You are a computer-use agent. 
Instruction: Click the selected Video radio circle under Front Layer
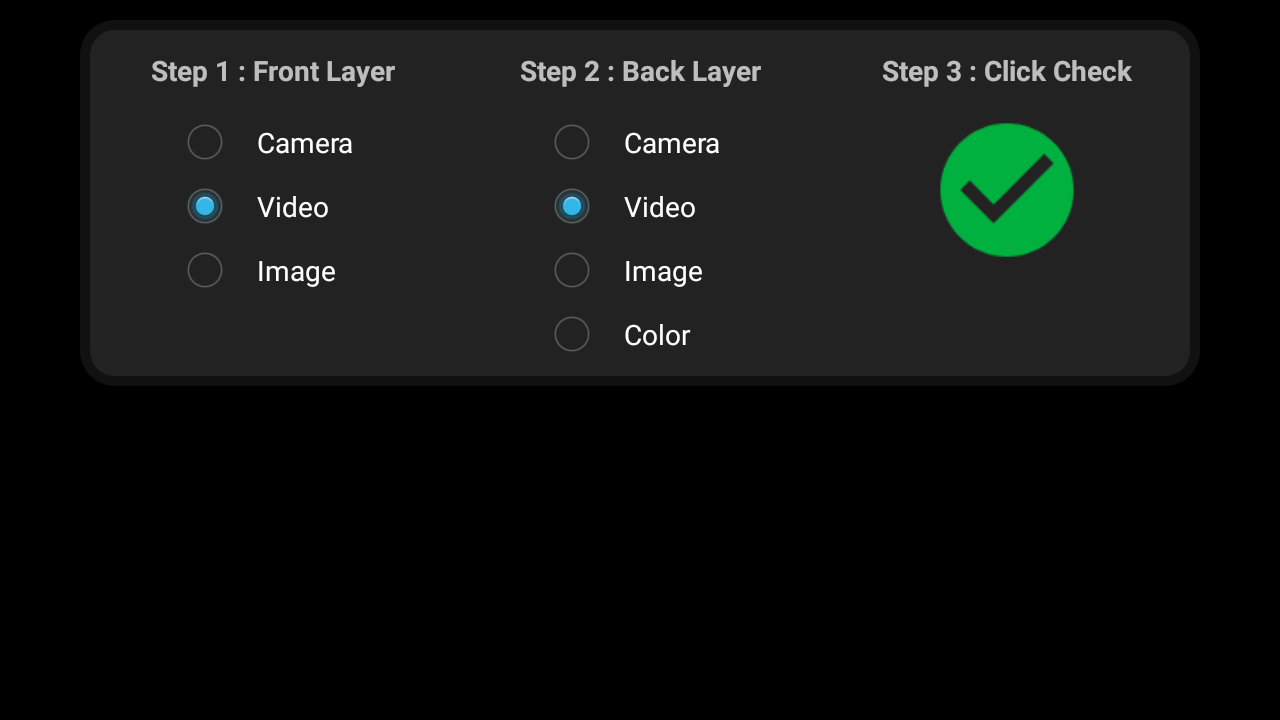tap(205, 206)
